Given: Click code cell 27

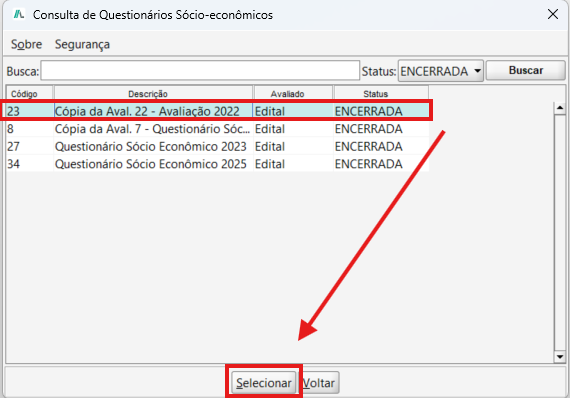Looking at the screenshot, I should (30, 146).
